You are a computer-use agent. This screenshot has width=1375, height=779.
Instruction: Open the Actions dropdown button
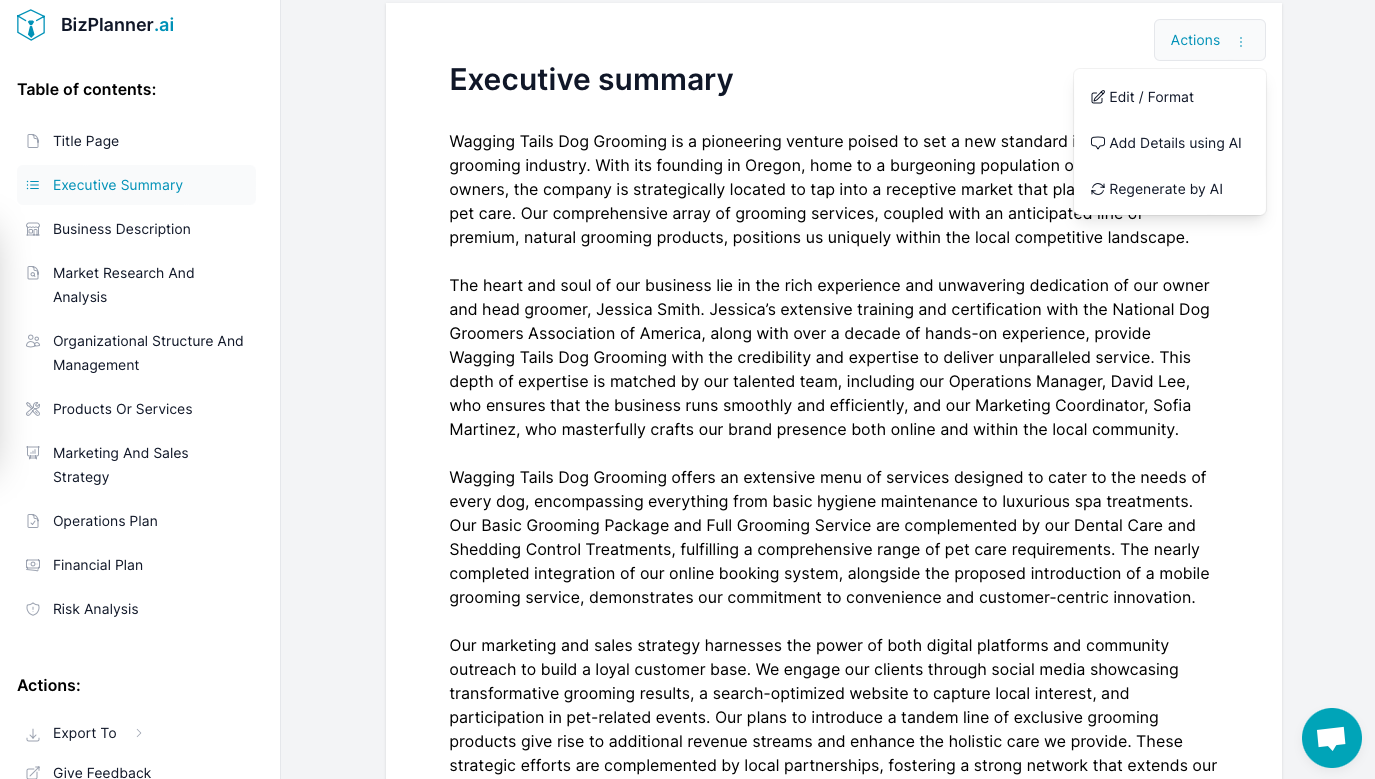click(1195, 40)
